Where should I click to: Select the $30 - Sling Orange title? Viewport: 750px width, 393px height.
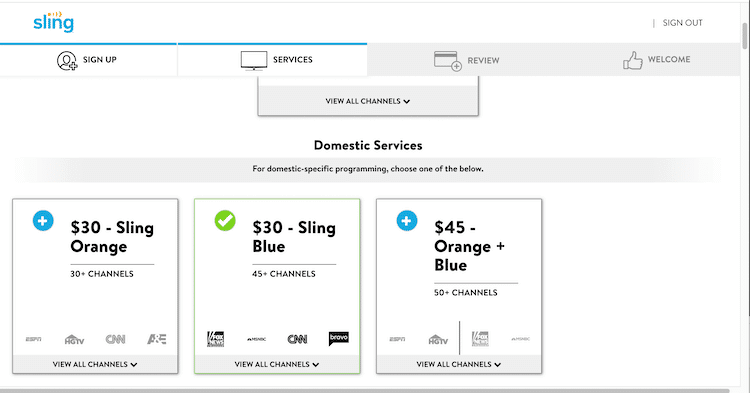pyautogui.click(x=112, y=237)
